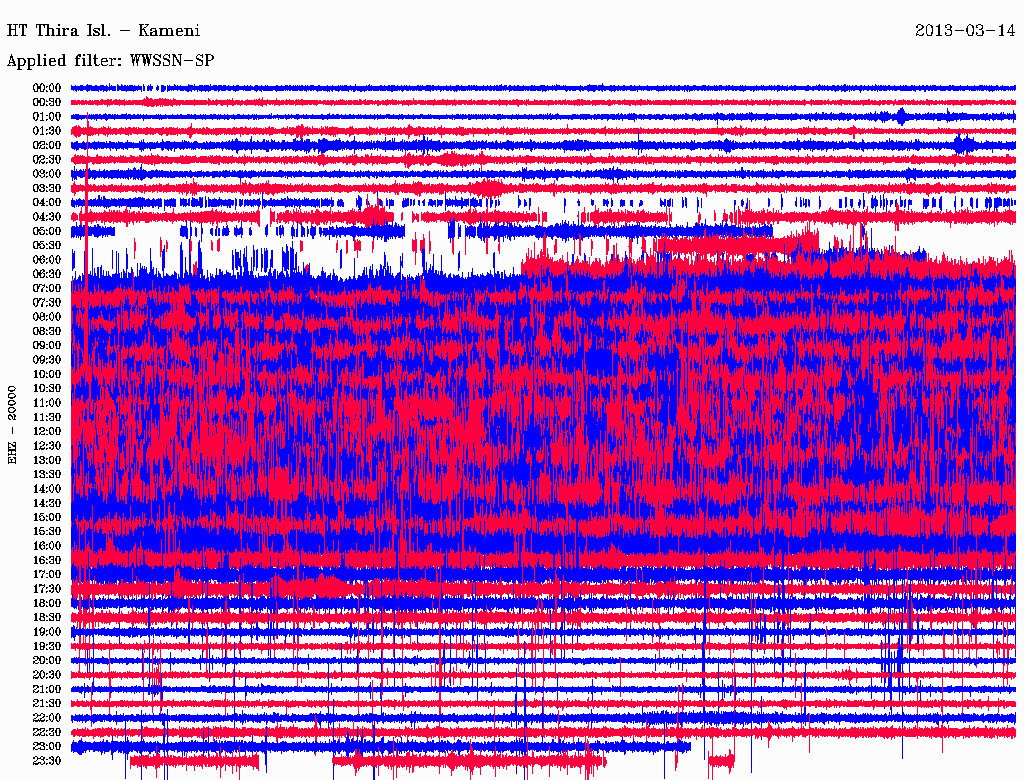Viewport: 1024px width, 780px height.
Task: Select the 10:30 time row label
Action: 47,388
